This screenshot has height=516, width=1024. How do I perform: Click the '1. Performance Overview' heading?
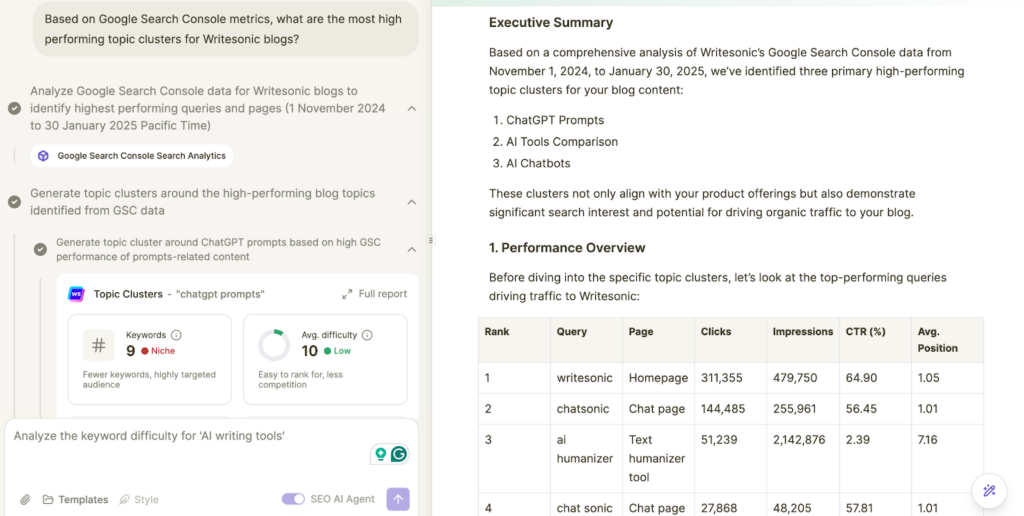(x=567, y=248)
